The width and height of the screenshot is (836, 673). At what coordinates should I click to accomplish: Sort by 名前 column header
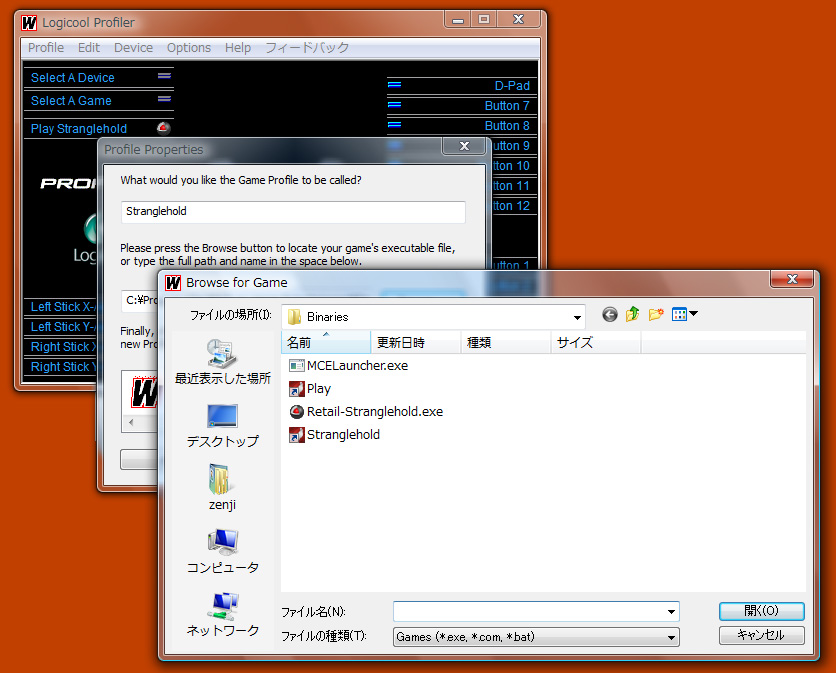(x=326, y=342)
